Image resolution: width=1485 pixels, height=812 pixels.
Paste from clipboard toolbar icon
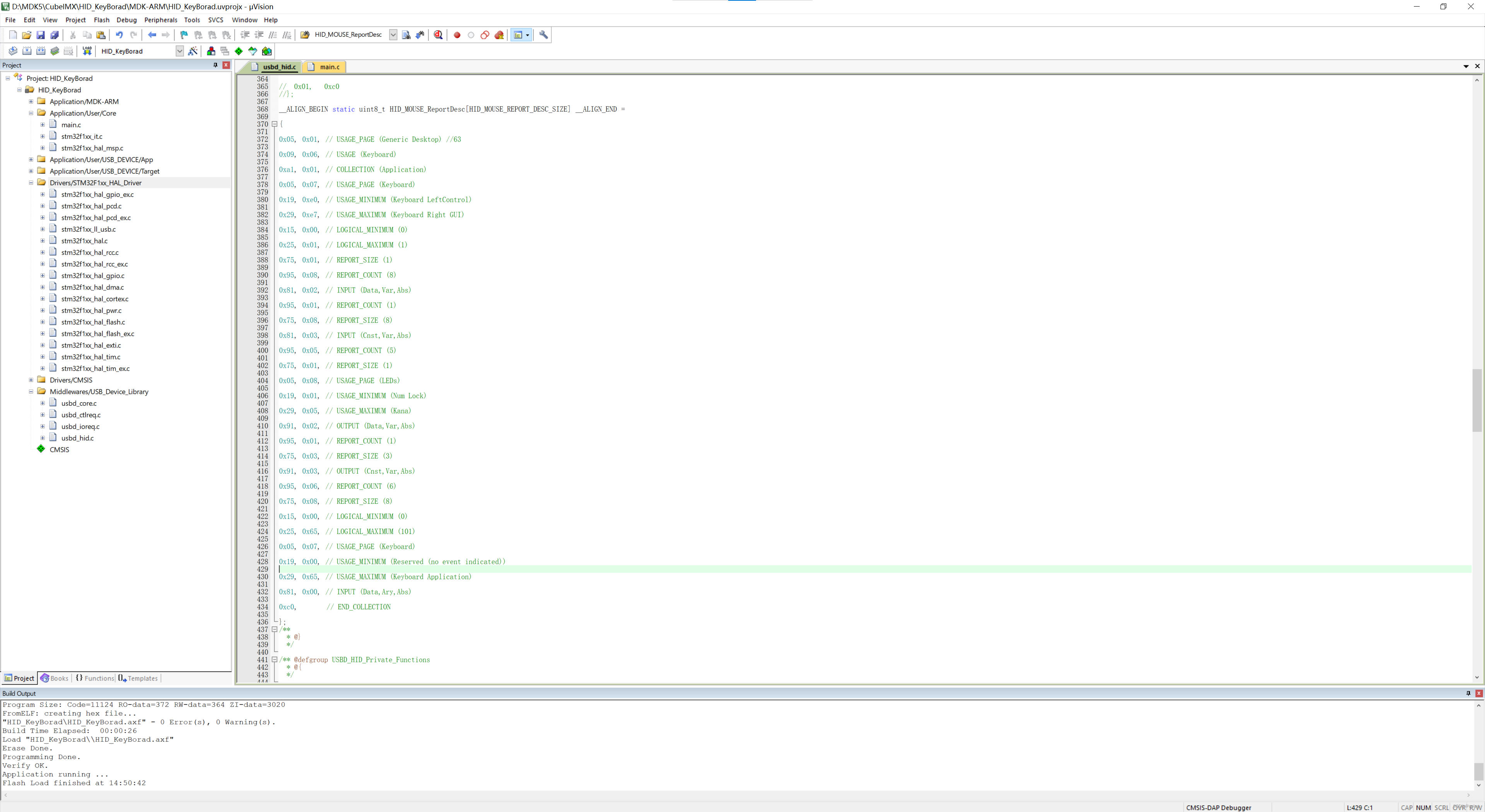tap(101, 35)
